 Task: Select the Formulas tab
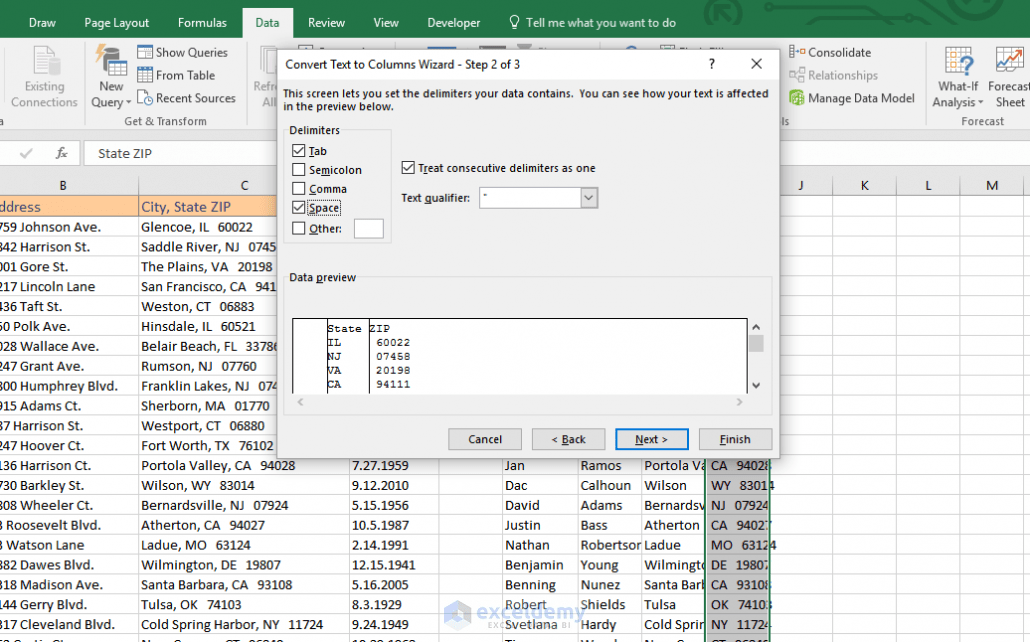pyautogui.click(x=202, y=21)
